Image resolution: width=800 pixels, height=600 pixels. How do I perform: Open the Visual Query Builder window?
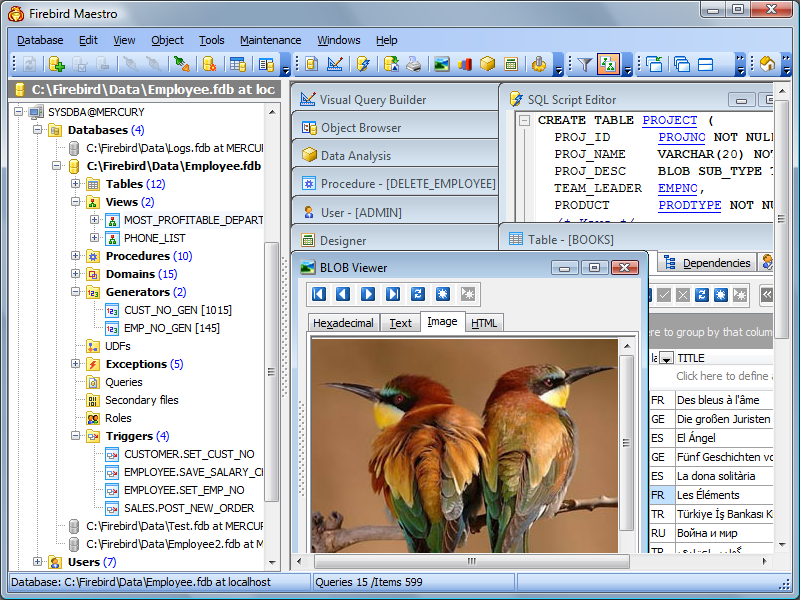(373, 100)
